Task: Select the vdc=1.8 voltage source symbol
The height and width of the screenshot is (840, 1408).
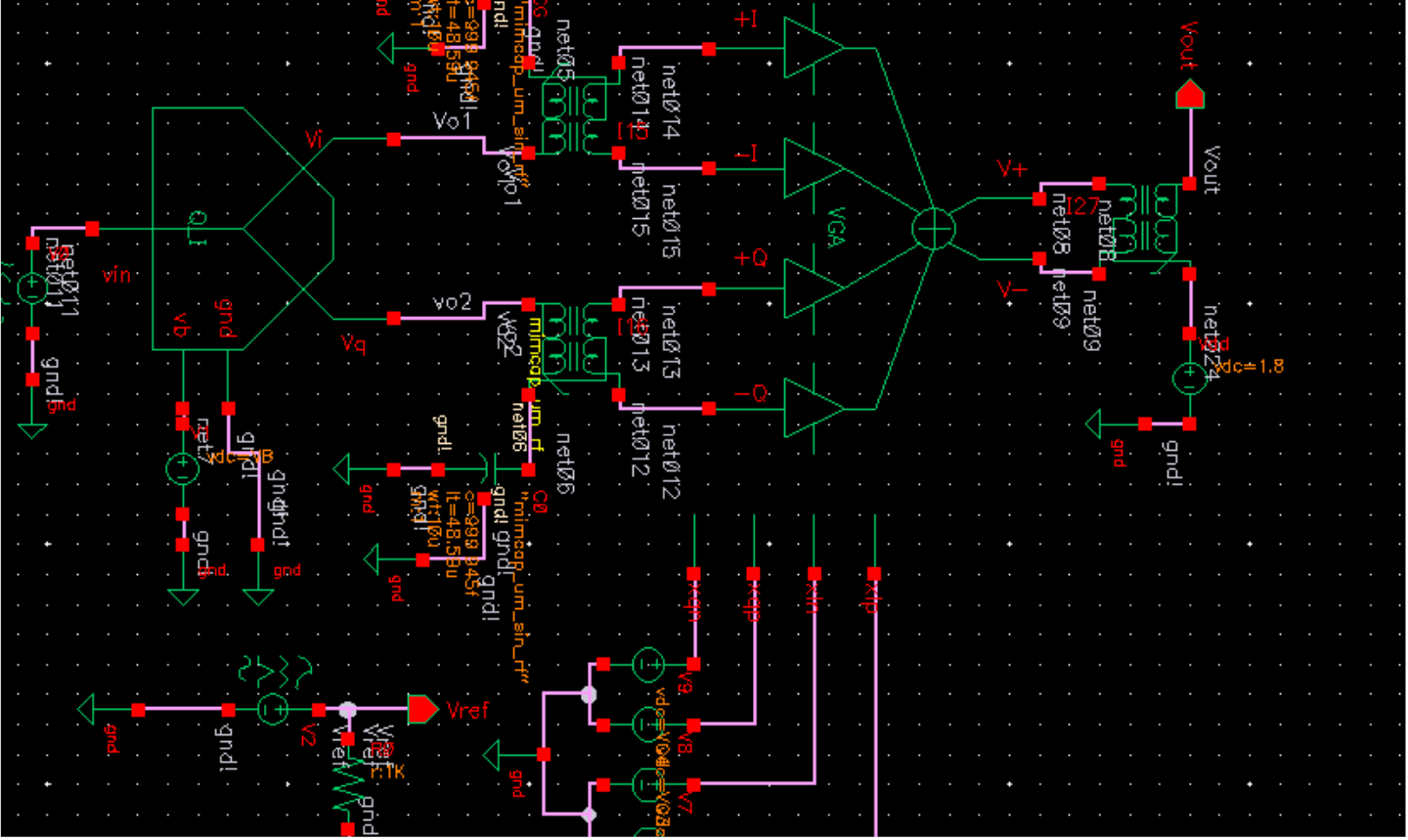Action: coord(1190,378)
